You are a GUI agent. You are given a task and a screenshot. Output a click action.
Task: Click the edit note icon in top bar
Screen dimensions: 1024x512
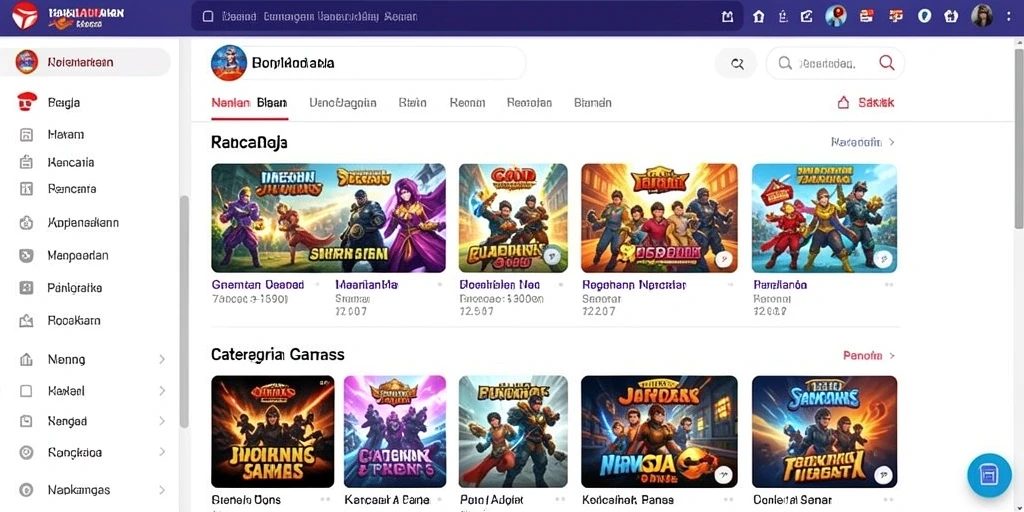[x=807, y=17]
